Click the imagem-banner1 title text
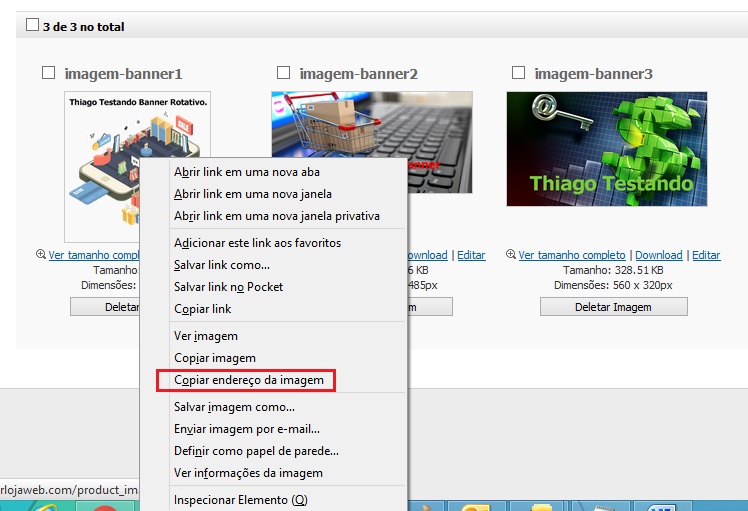The image size is (748, 511). (124, 74)
